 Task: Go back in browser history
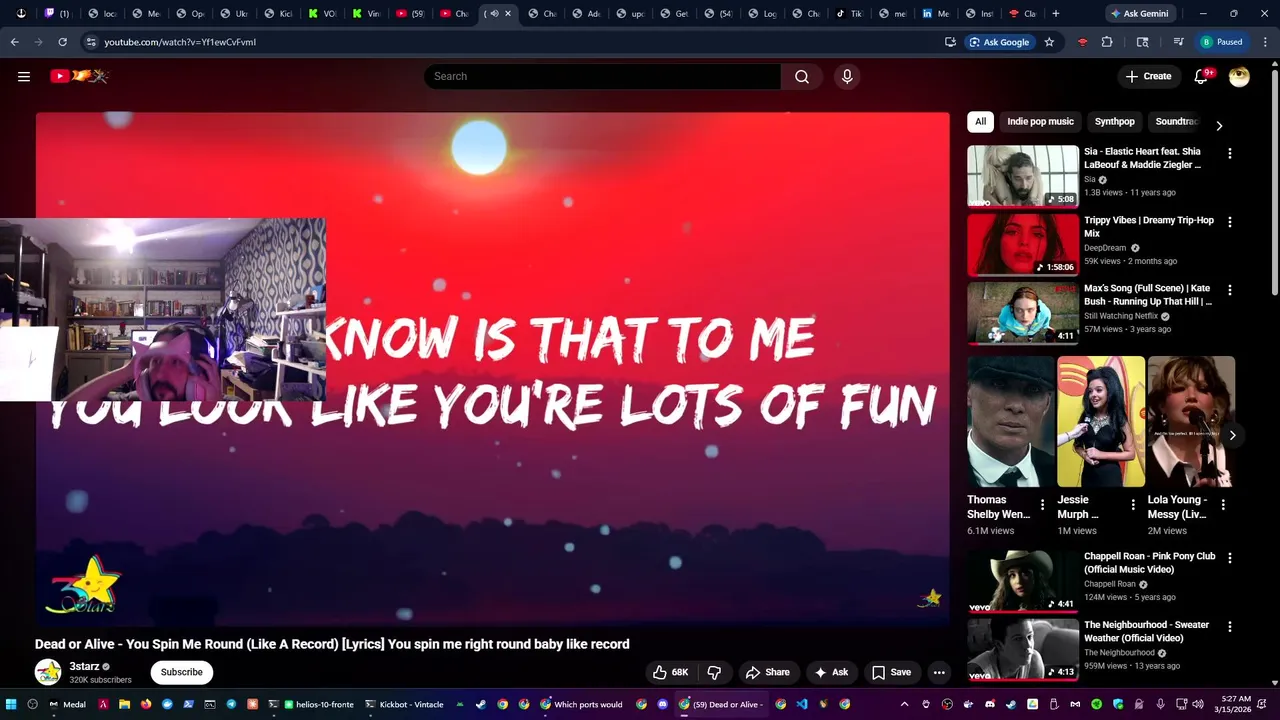(x=14, y=42)
